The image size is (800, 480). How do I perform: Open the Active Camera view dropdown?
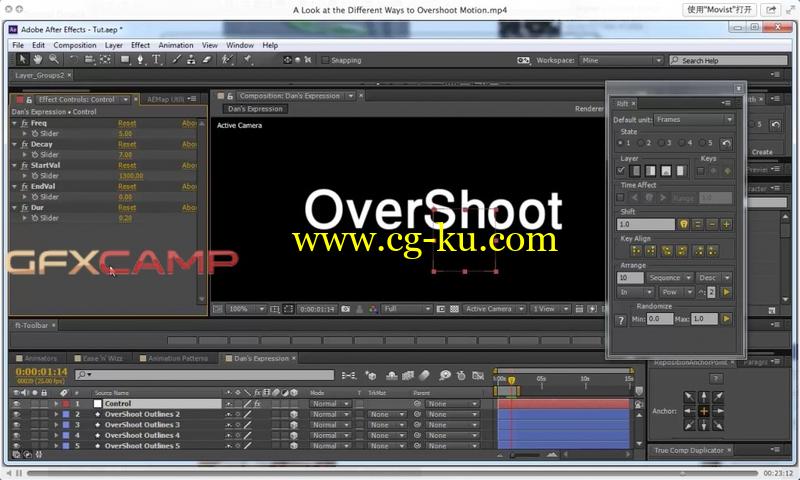click(494, 309)
